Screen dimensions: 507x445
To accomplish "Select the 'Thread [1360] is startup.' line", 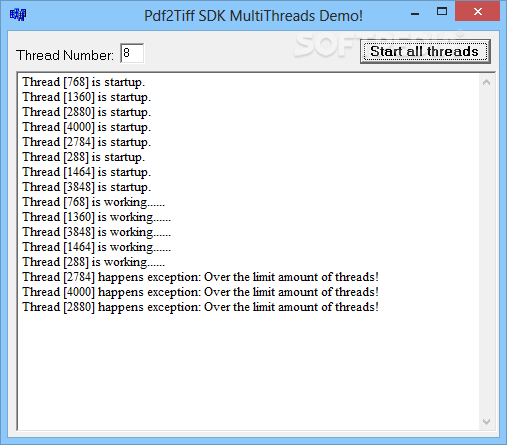I will coord(87,97).
